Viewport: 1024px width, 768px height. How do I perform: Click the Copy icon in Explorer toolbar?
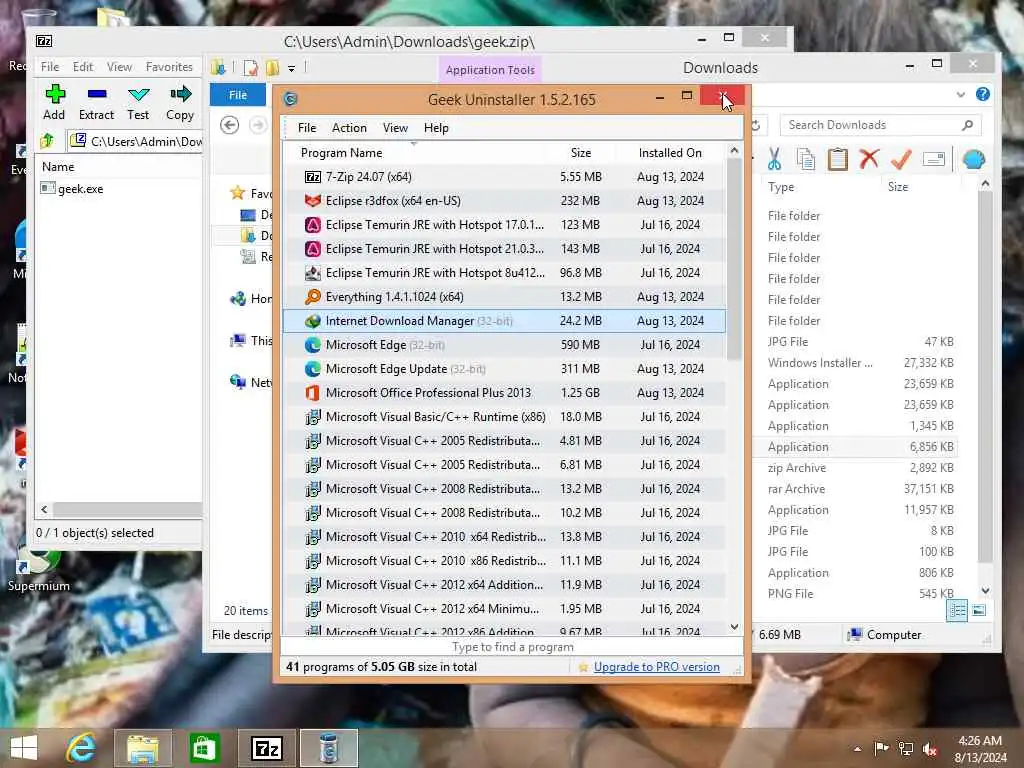[806, 159]
